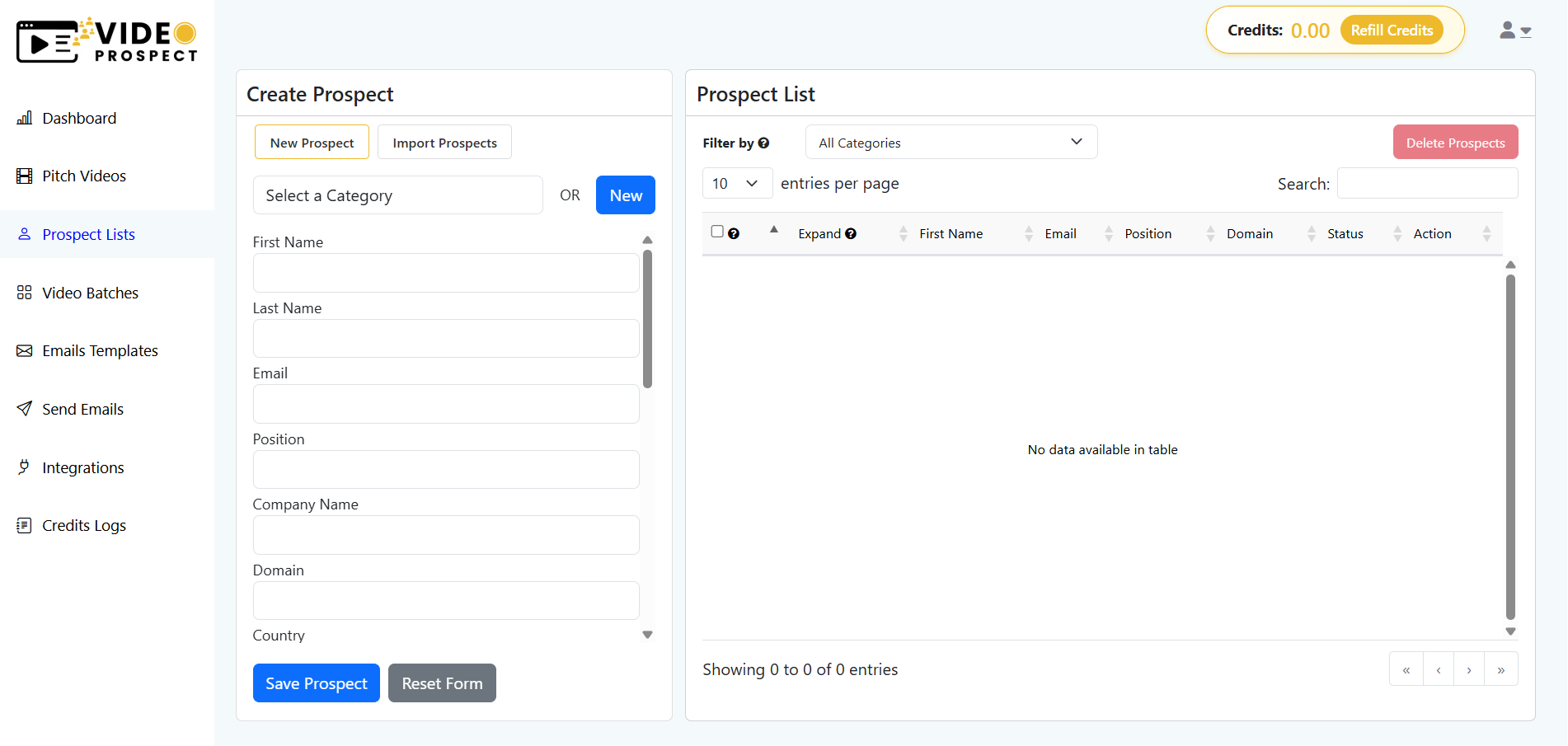The width and height of the screenshot is (1568, 746).
Task: Toggle the select-all checkbox in the table header
Action: (716, 231)
